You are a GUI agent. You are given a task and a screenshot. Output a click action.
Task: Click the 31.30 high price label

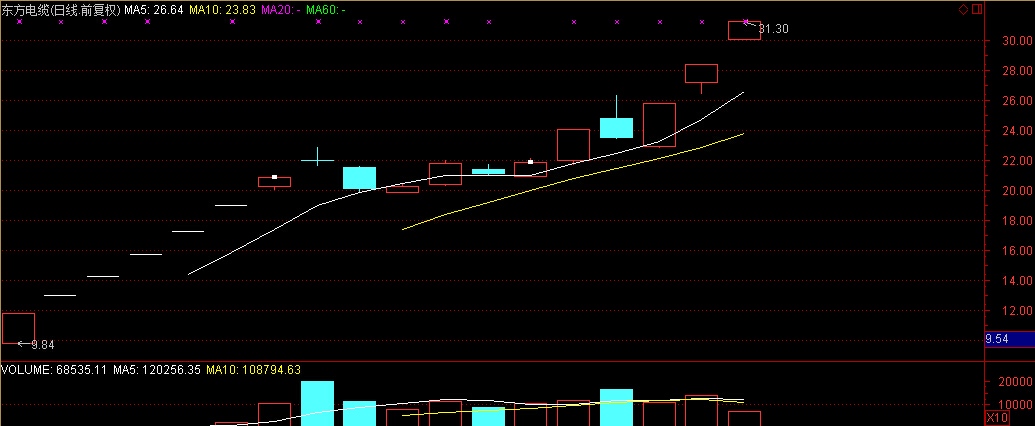tap(774, 30)
